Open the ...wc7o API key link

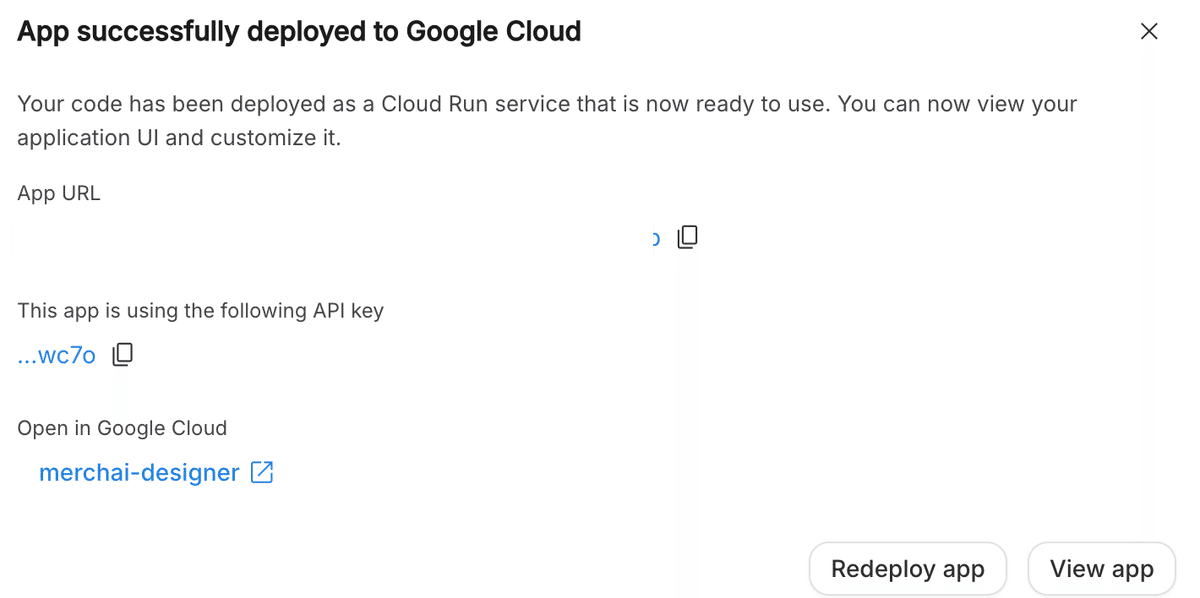pos(57,355)
